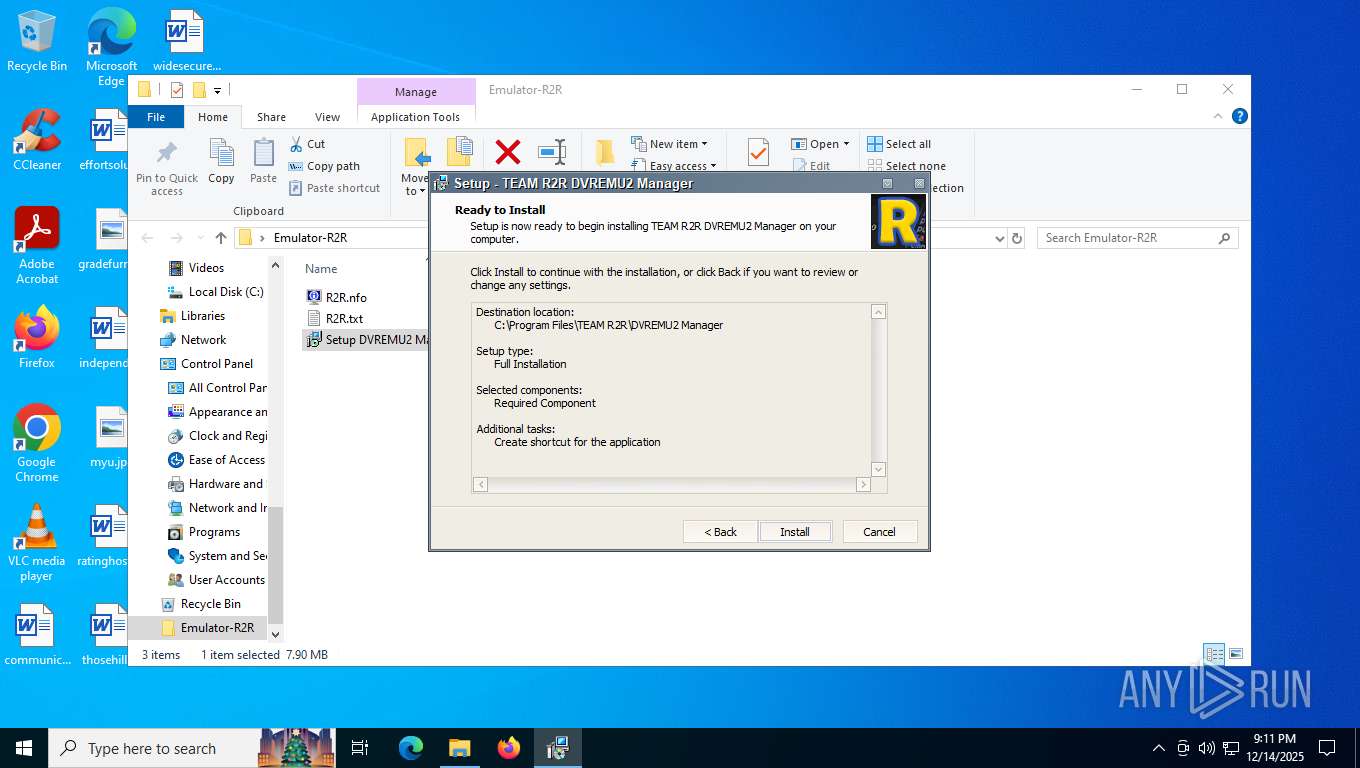
Task: Cancel the DVREMU2 Manager setup
Action: 880,532
